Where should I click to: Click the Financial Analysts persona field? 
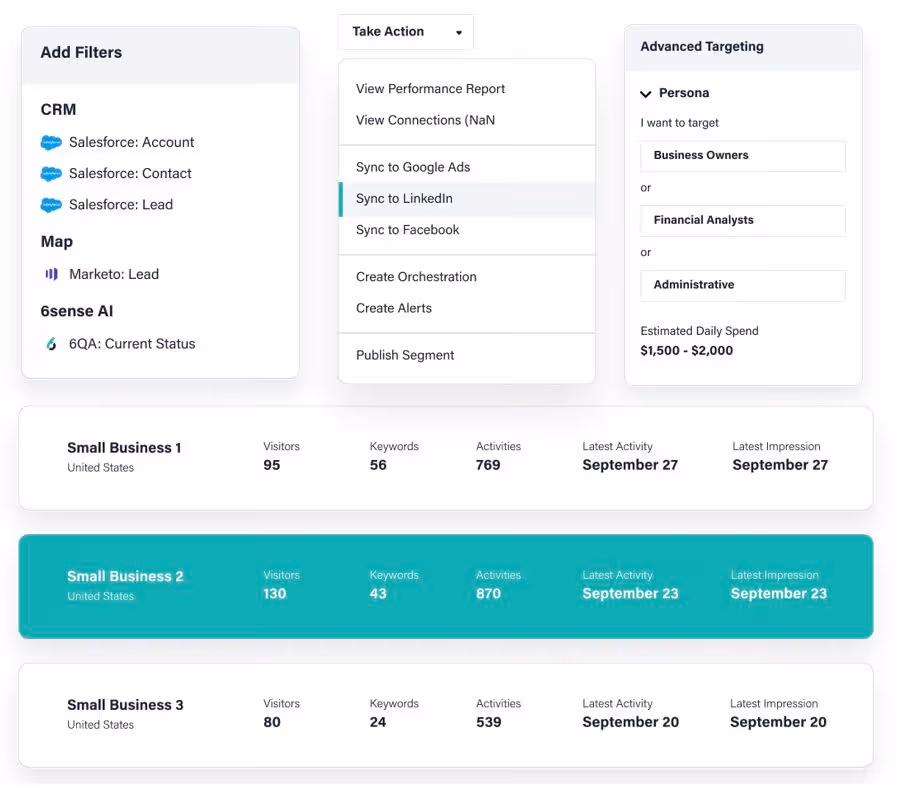point(743,220)
